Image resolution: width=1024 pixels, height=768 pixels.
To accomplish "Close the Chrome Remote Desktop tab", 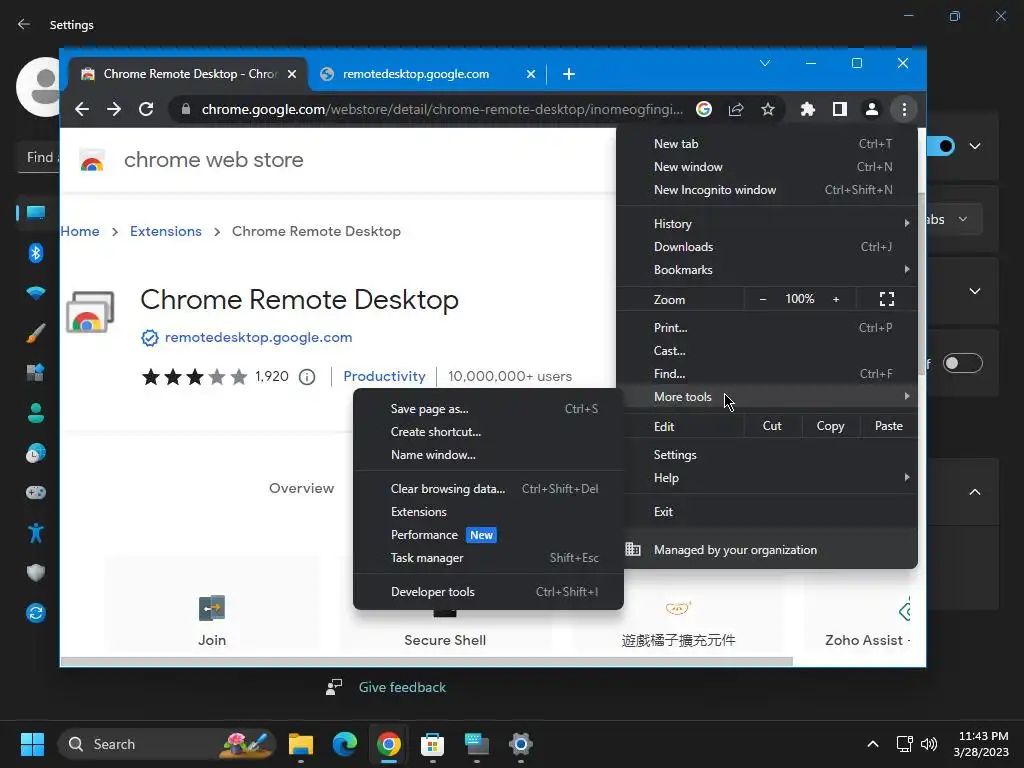I will coord(292,74).
